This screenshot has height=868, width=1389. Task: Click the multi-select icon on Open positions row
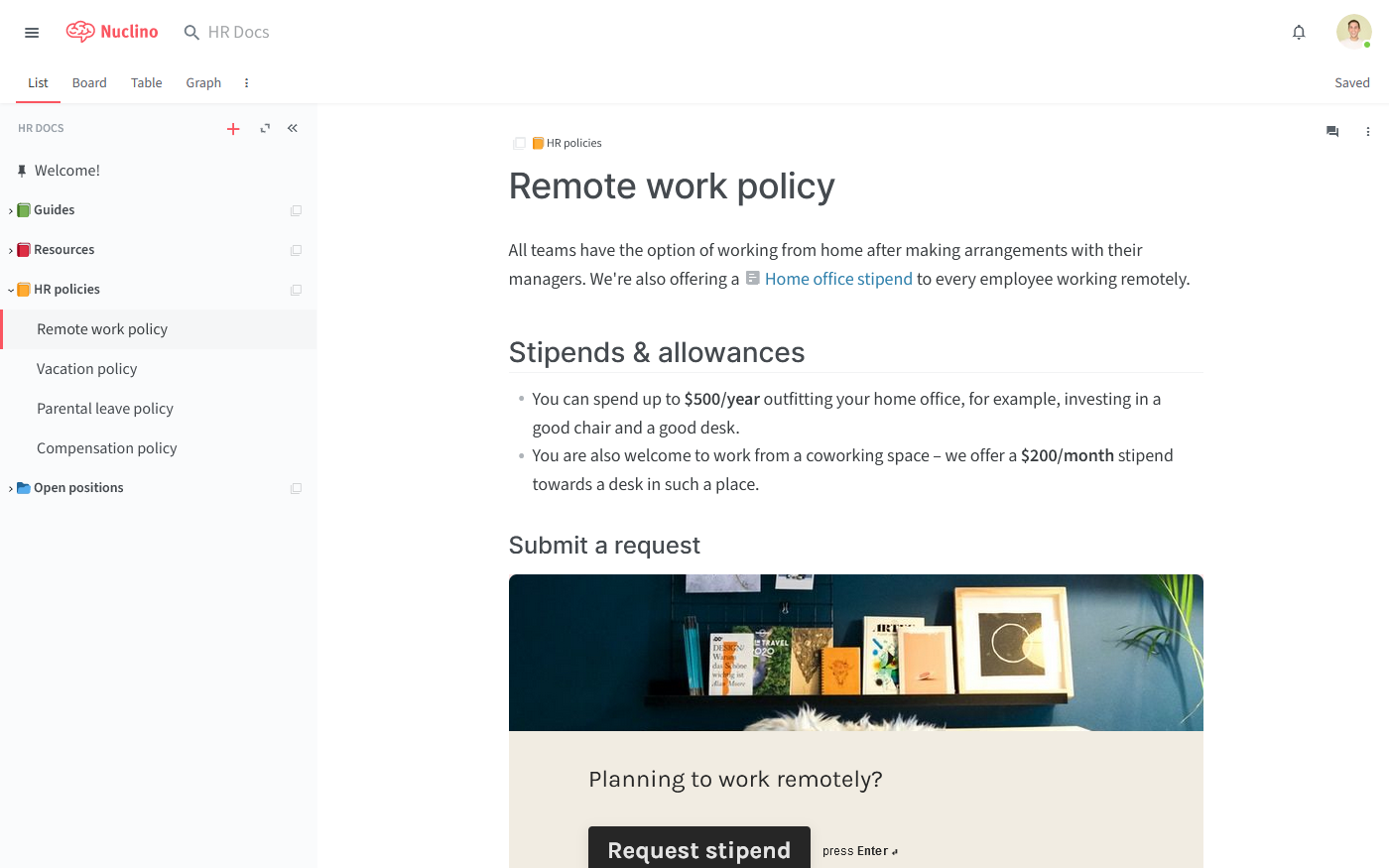[x=296, y=488]
